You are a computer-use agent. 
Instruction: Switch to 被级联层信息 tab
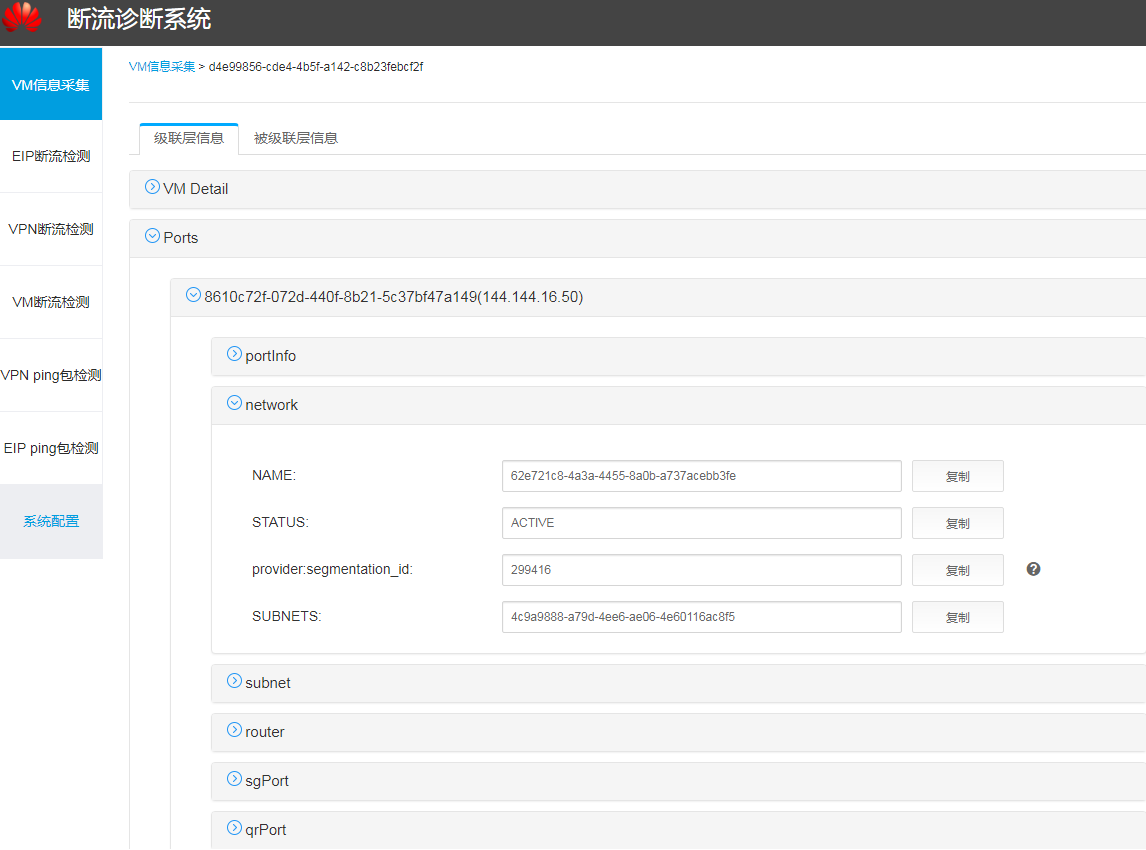tap(296, 139)
